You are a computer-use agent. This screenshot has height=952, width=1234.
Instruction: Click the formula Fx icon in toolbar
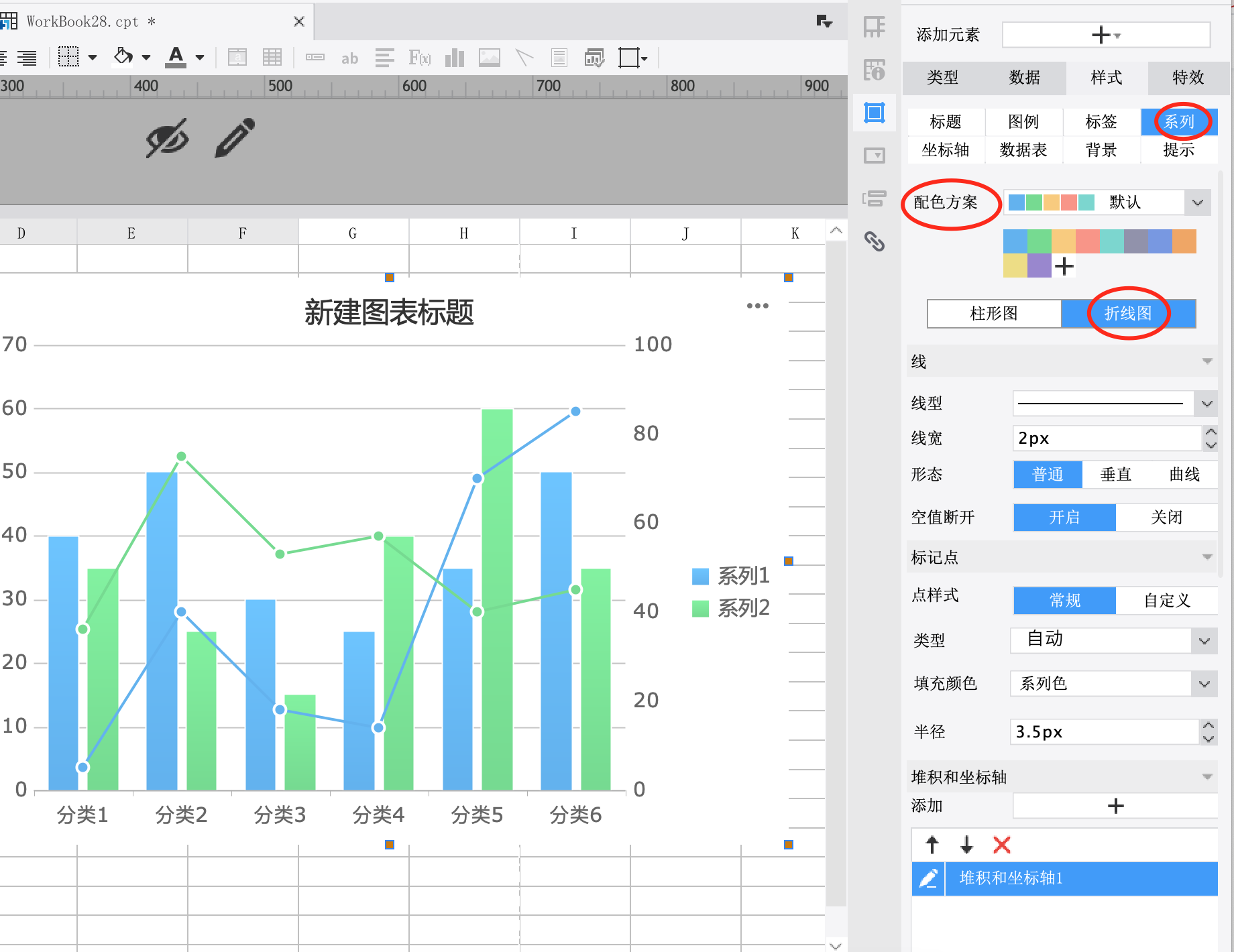point(419,58)
